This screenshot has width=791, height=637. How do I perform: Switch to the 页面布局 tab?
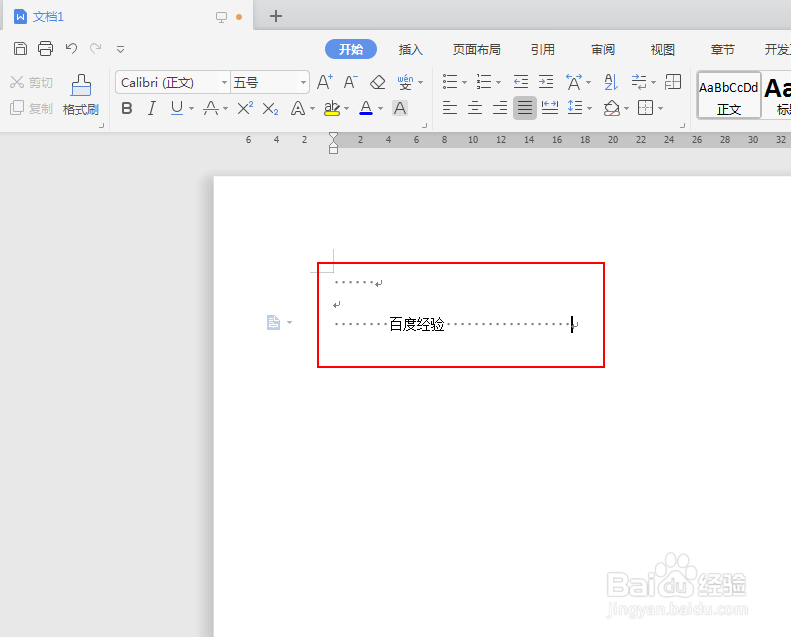[477, 49]
